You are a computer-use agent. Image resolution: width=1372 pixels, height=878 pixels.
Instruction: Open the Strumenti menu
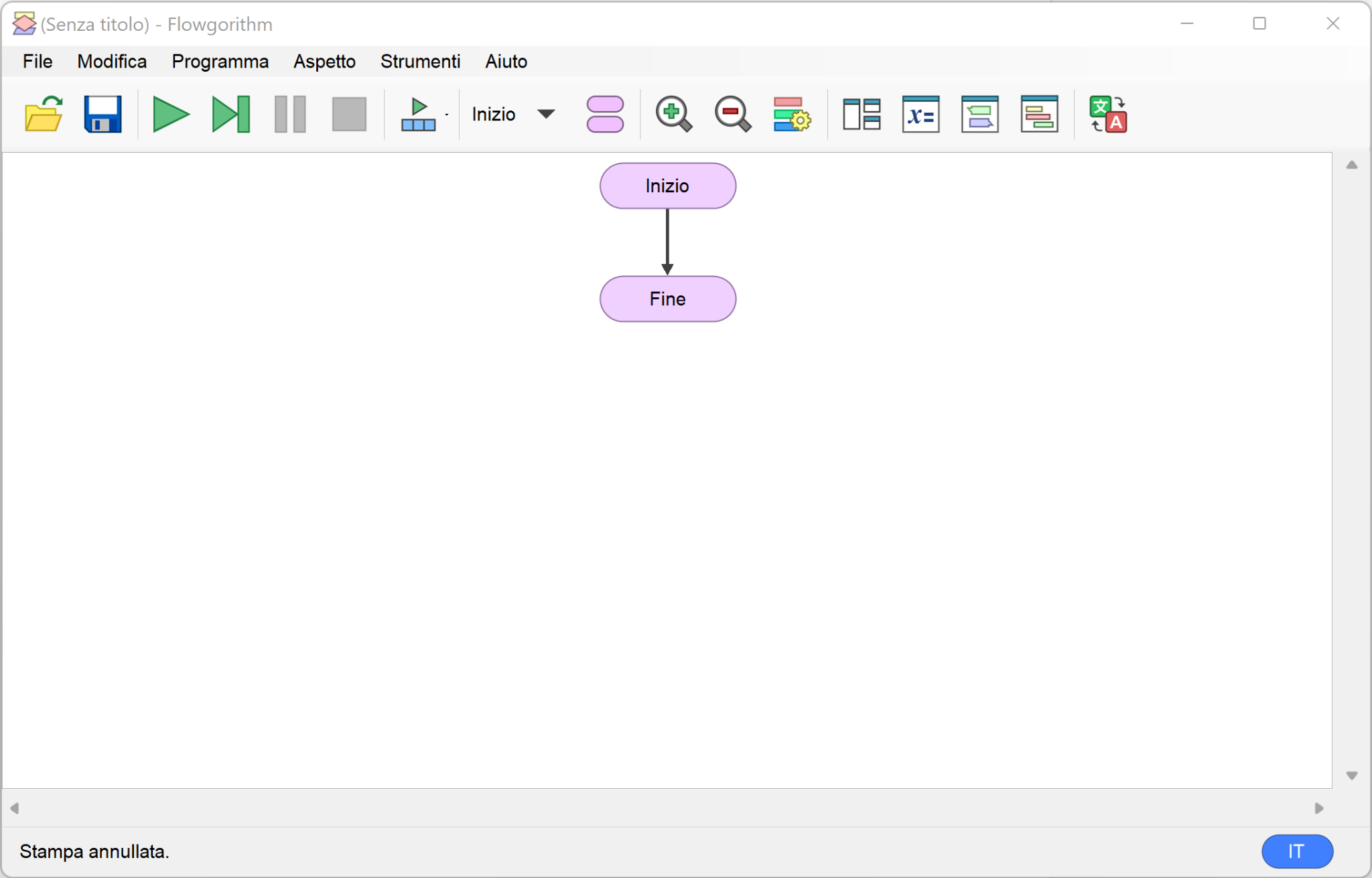420,62
